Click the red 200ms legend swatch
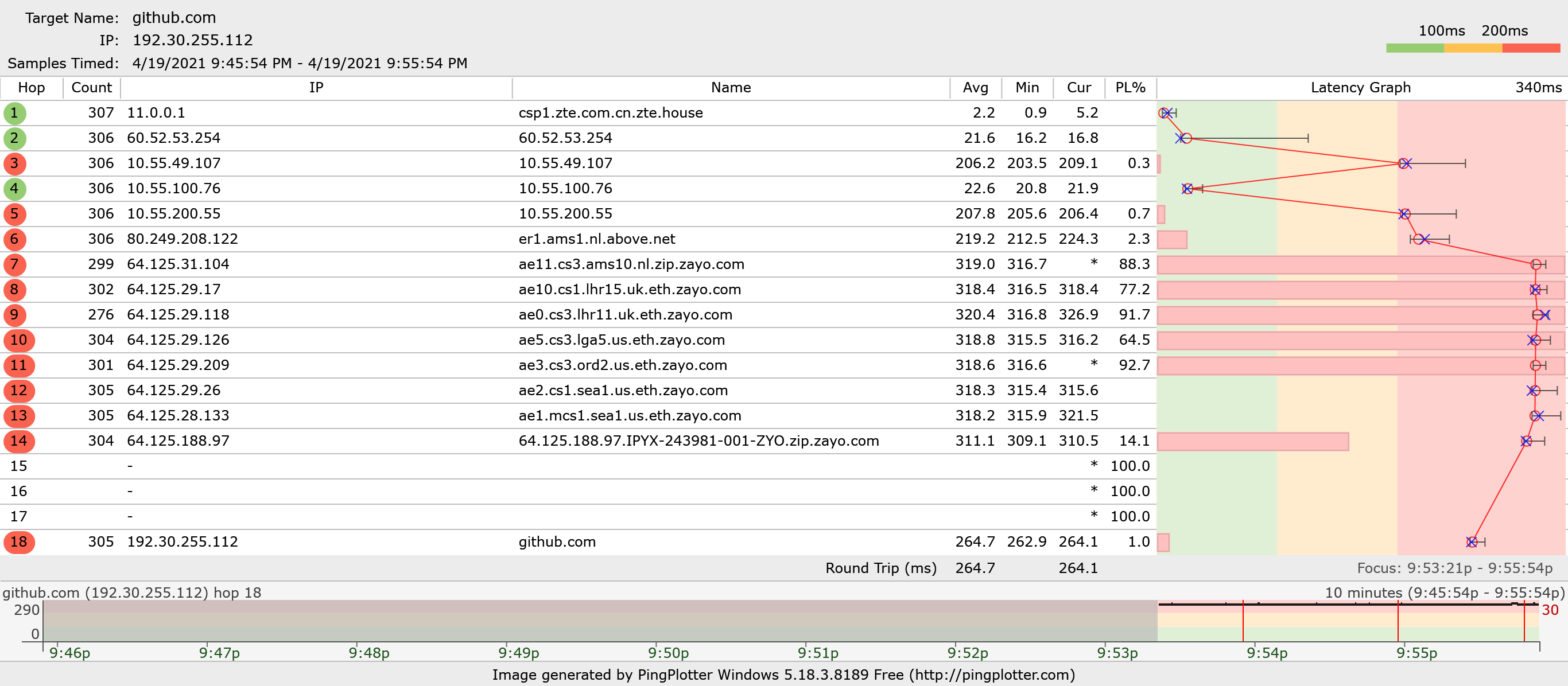Screen dimensions: 1568x686 [1531, 48]
